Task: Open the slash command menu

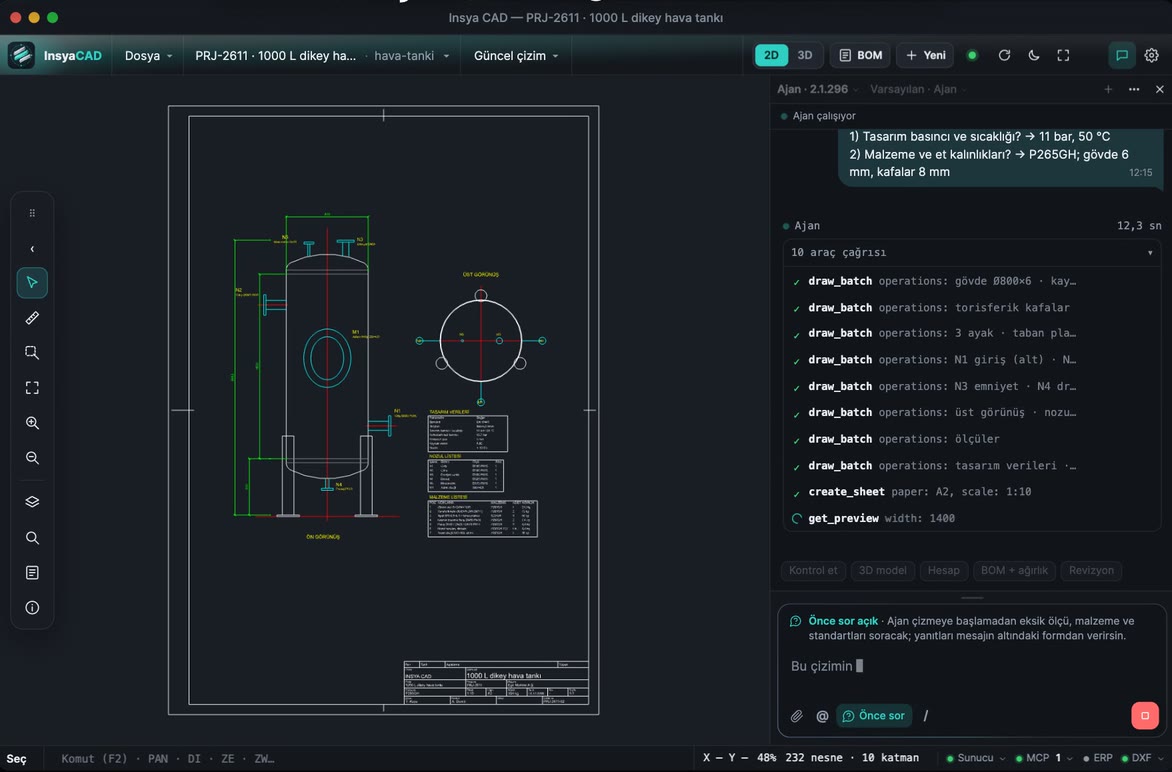Action: tap(925, 716)
